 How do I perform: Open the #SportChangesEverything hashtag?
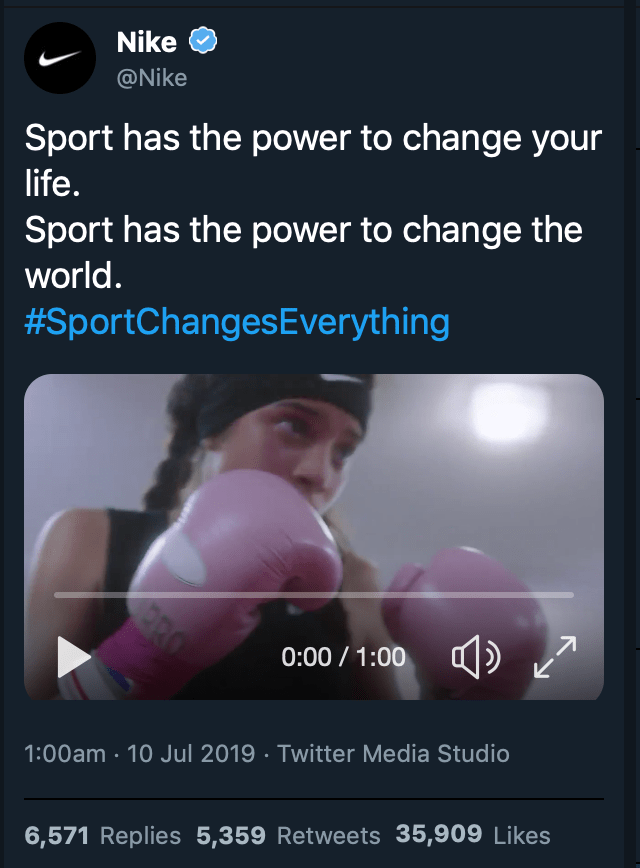238,322
